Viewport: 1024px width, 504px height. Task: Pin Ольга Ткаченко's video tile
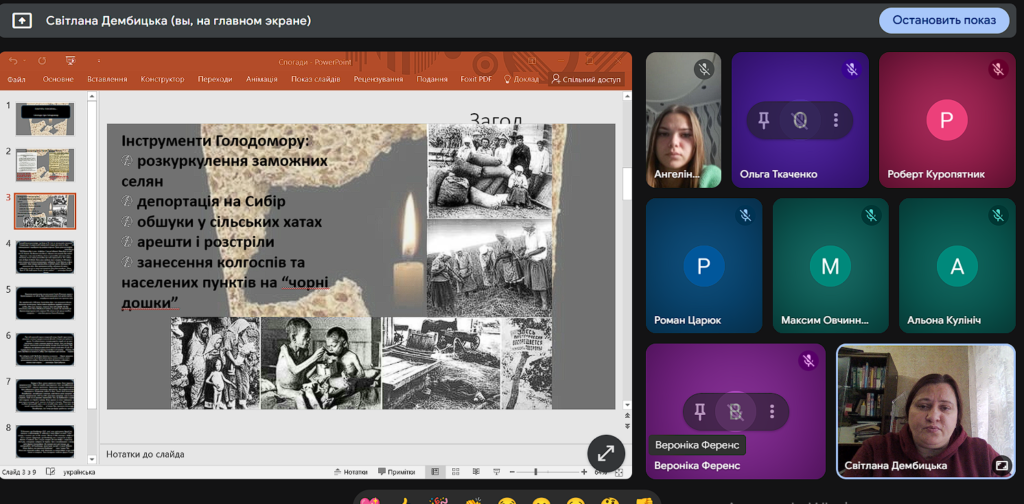pyautogui.click(x=764, y=121)
